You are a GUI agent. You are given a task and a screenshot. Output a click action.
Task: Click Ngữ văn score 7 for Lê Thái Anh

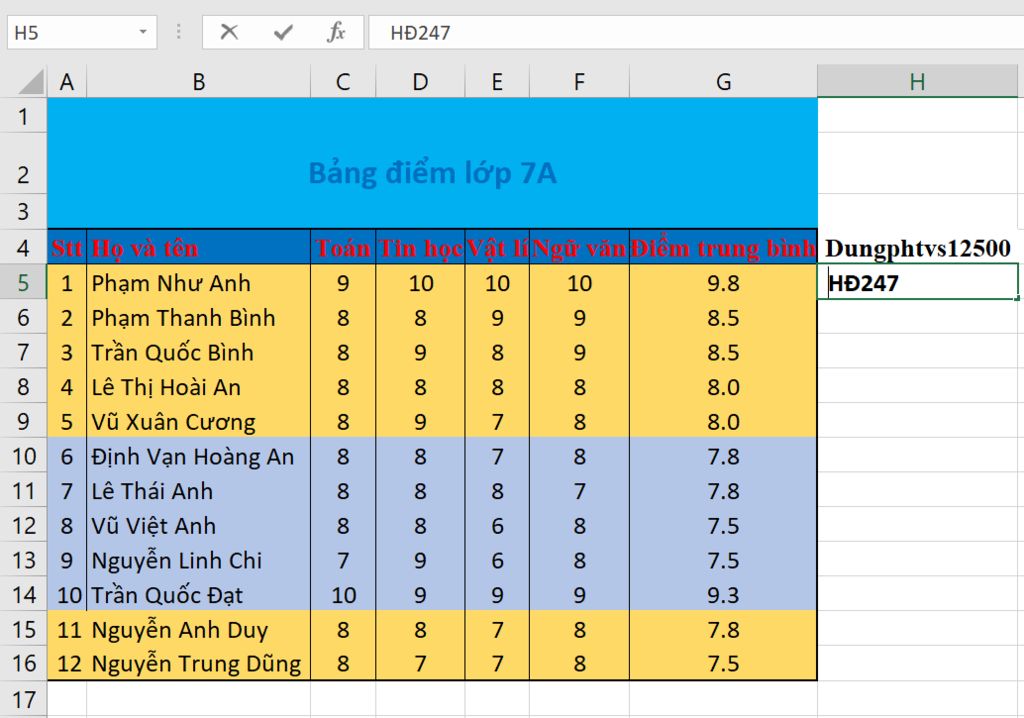(x=579, y=490)
